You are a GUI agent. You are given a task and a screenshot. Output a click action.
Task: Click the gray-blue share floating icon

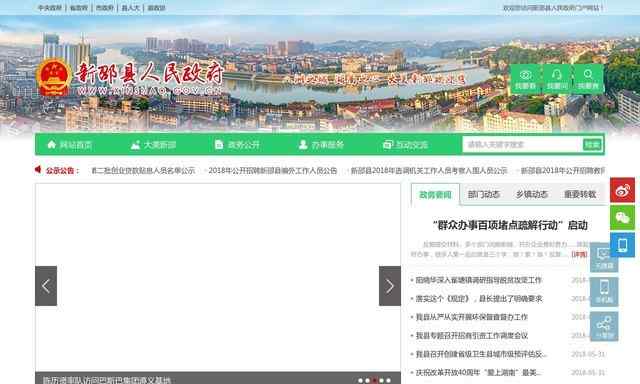[604, 326]
